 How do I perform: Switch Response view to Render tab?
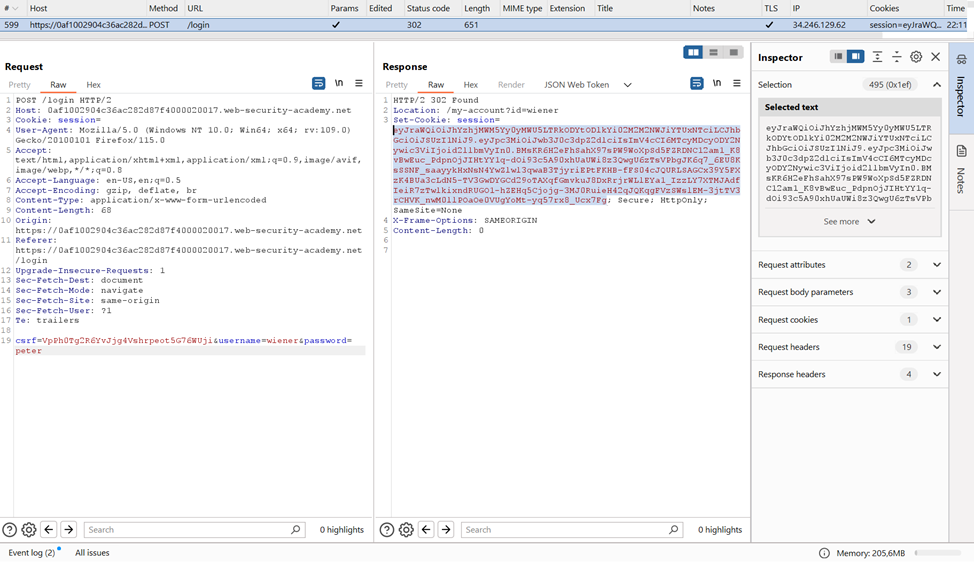(x=511, y=85)
